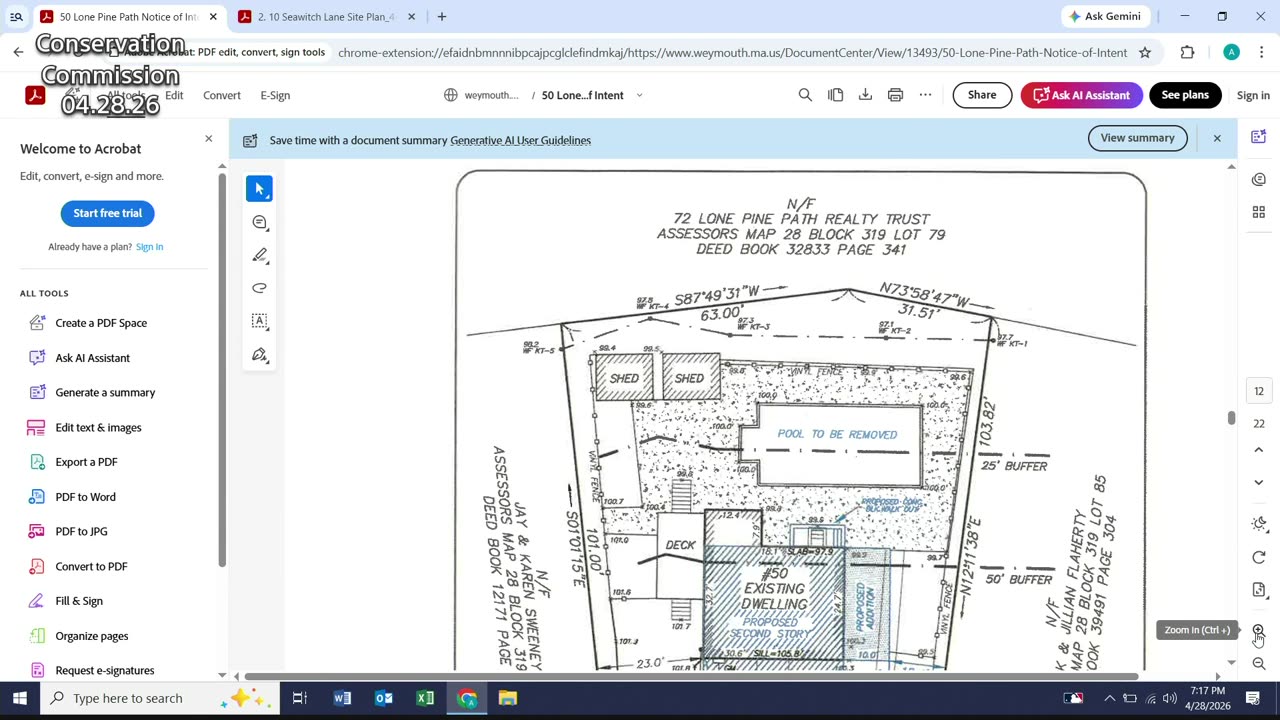Choose the freehand draw loop tool
Screen dimensions: 1280x720
259,288
